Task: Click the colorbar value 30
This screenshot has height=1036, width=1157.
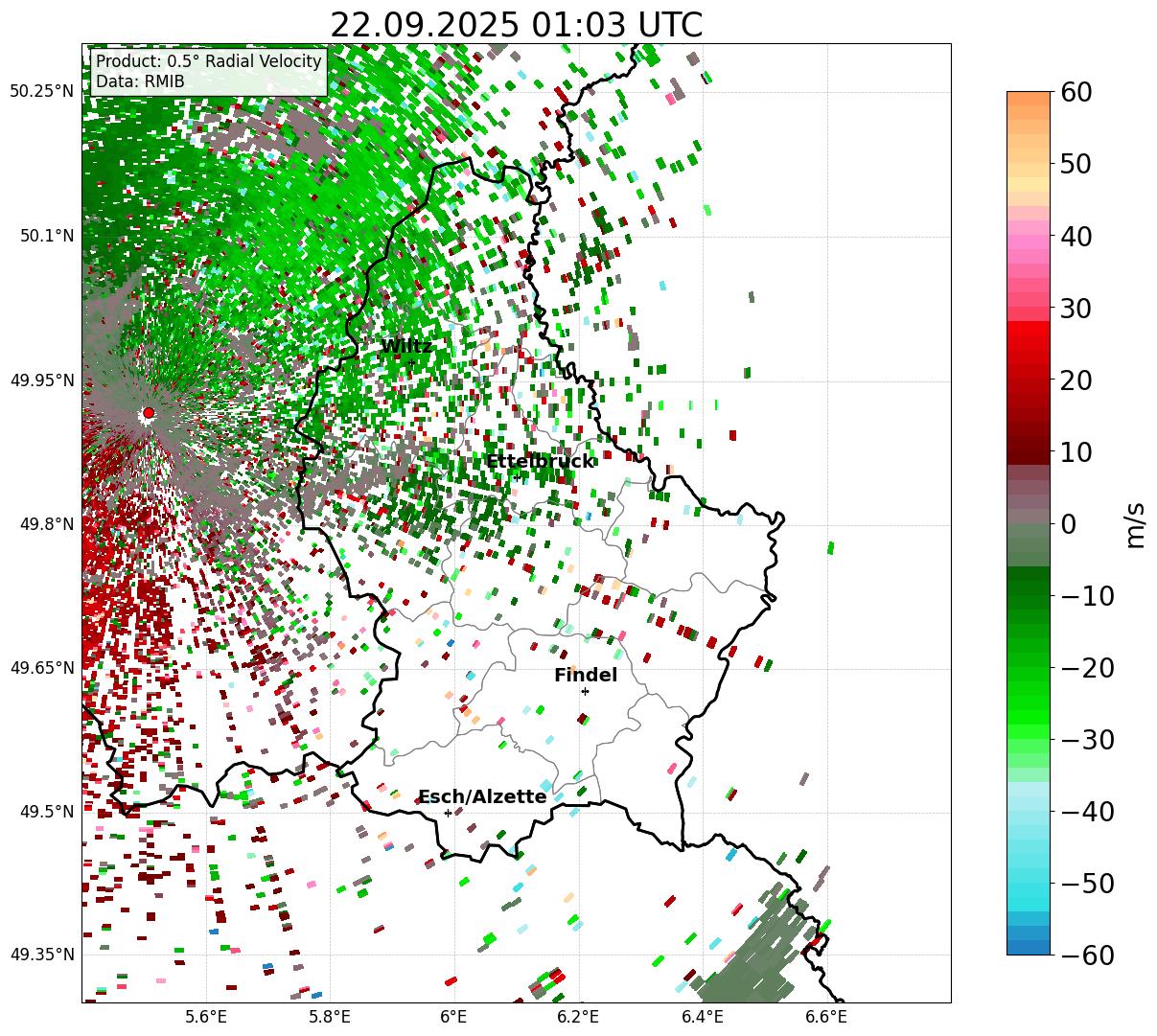Action: [1076, 308]
